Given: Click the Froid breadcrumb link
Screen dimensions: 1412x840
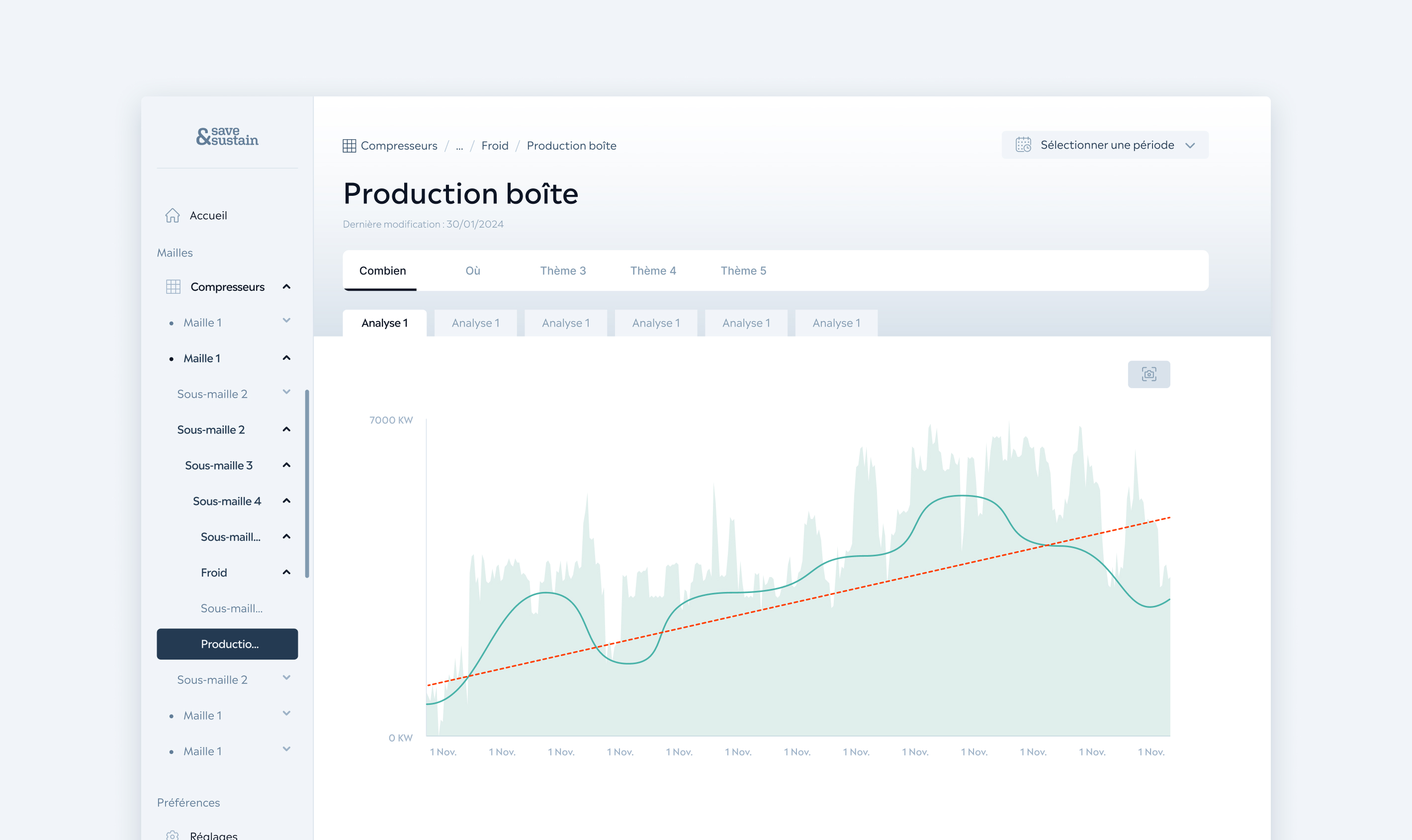Looking at the screenshot, I should tap(494, 146).
